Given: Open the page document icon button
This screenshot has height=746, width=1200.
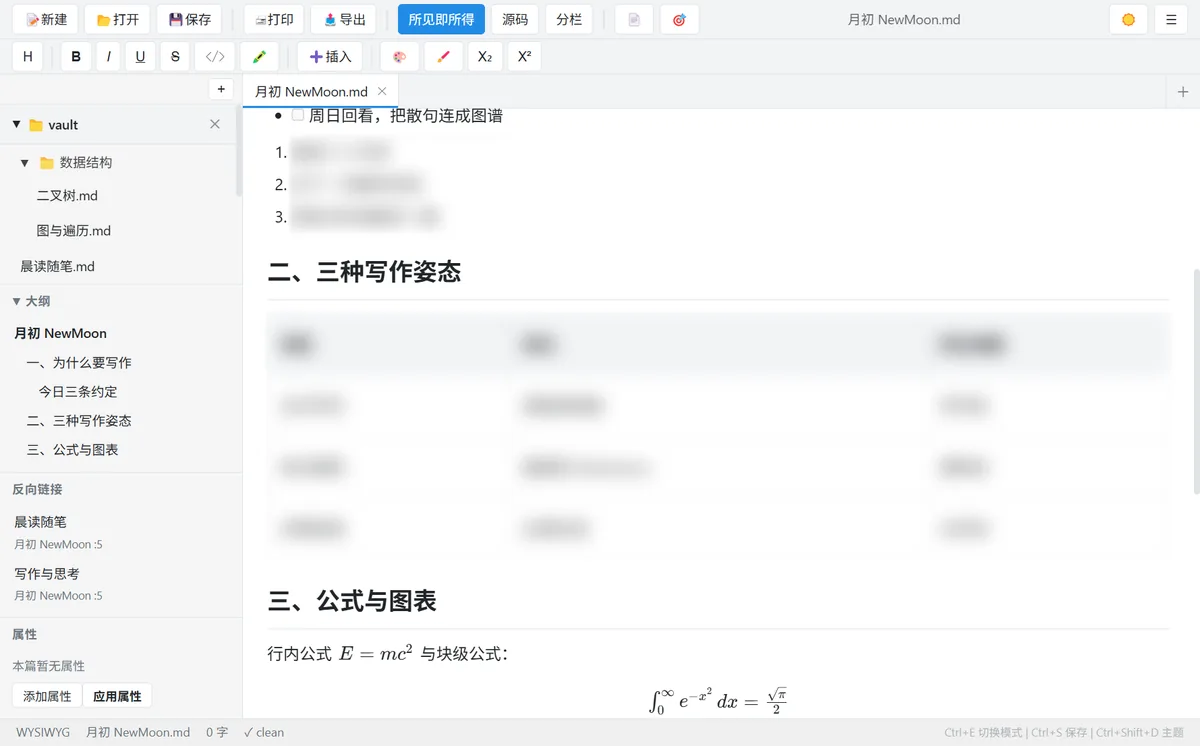Looking at the screenshot, I should (634, 19).
